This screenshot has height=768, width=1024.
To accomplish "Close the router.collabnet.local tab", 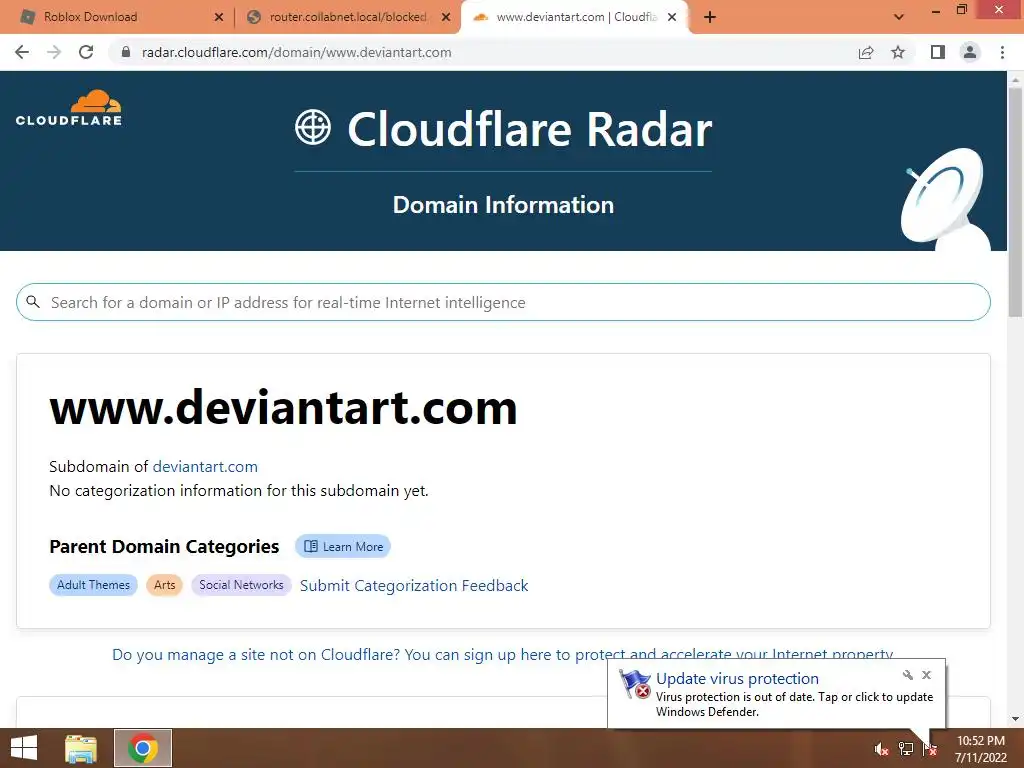I will click(445, 17).
